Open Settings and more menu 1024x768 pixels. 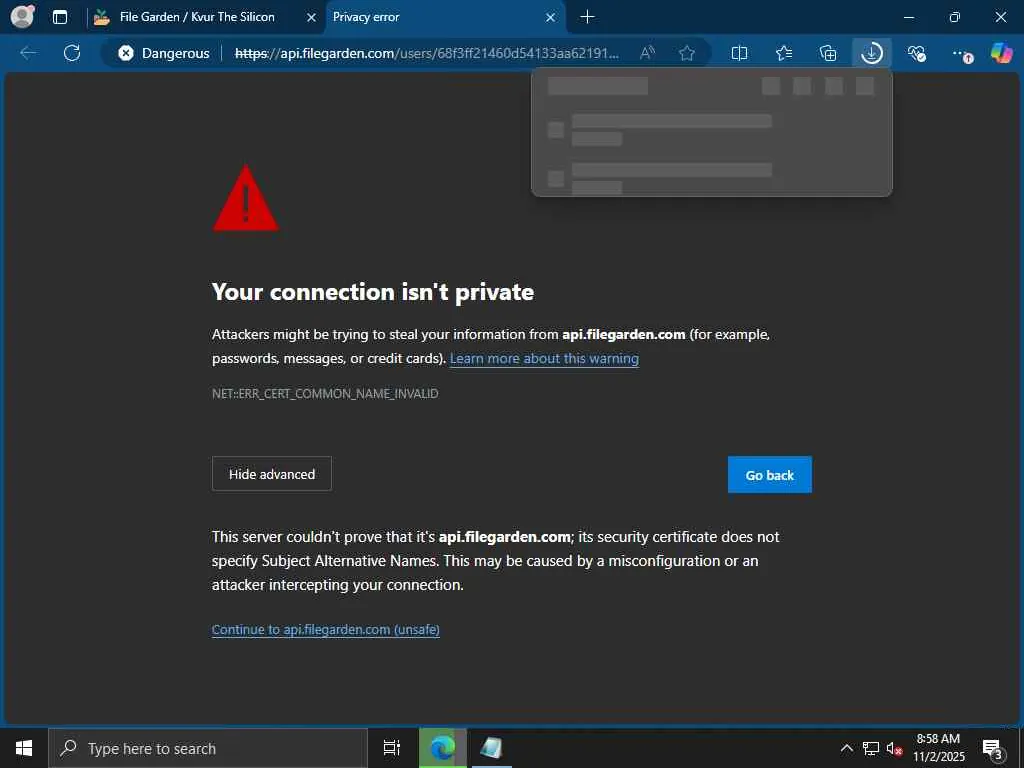pos(961,54)
